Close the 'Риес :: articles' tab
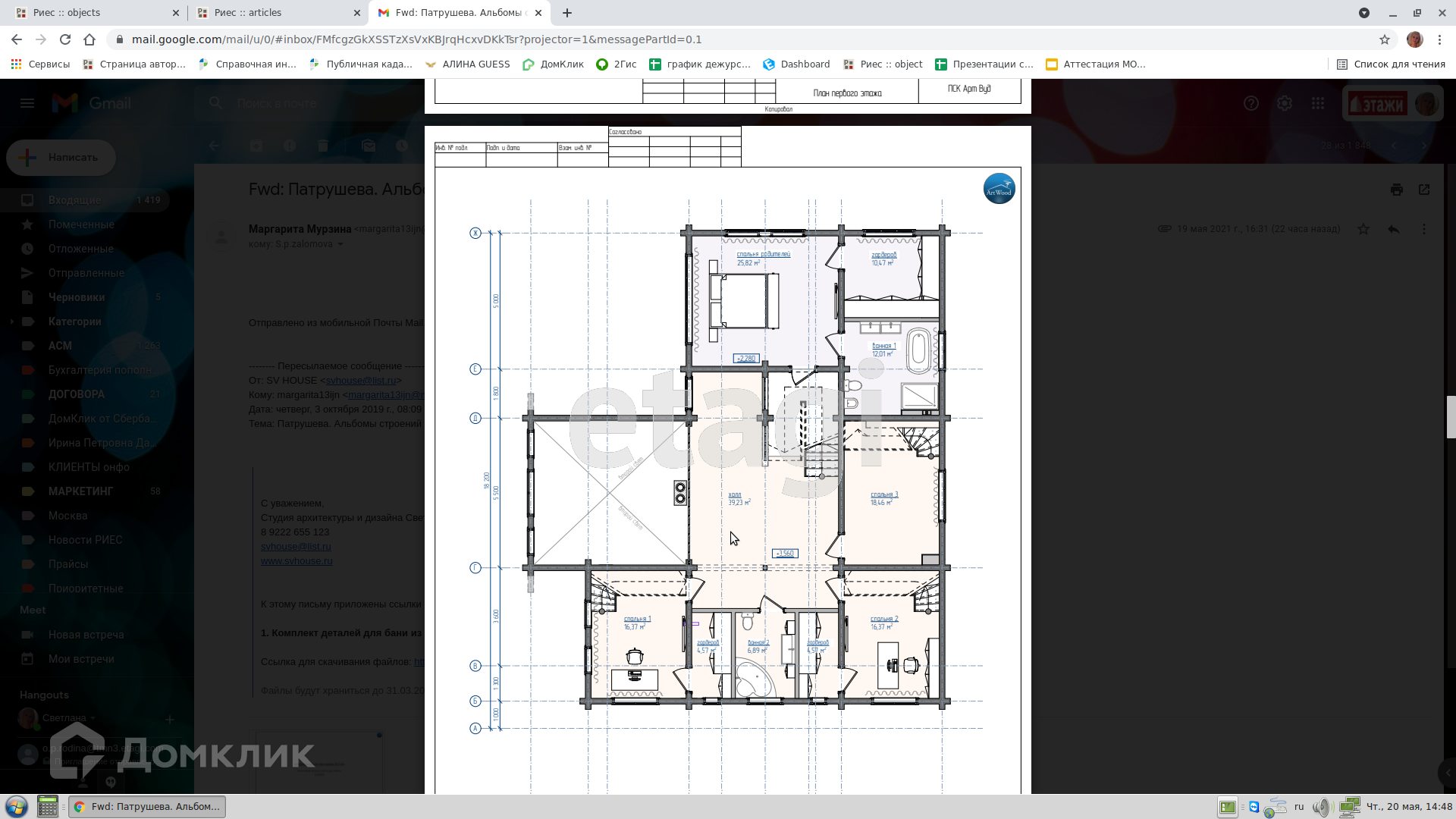1456x819 pixels. pos(357,13)
